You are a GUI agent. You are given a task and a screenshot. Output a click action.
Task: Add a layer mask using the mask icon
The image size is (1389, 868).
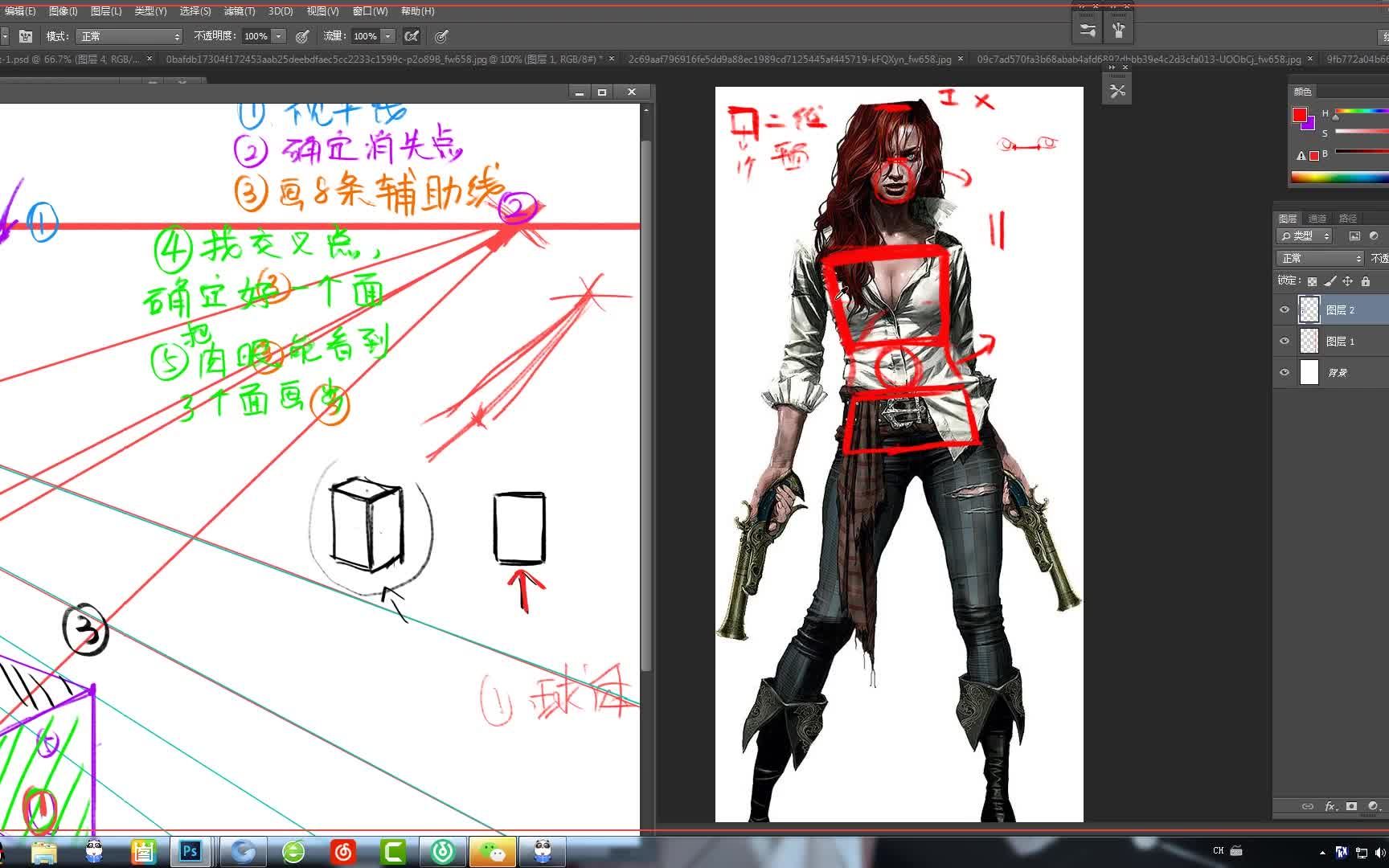click(x=1351, y=806)
